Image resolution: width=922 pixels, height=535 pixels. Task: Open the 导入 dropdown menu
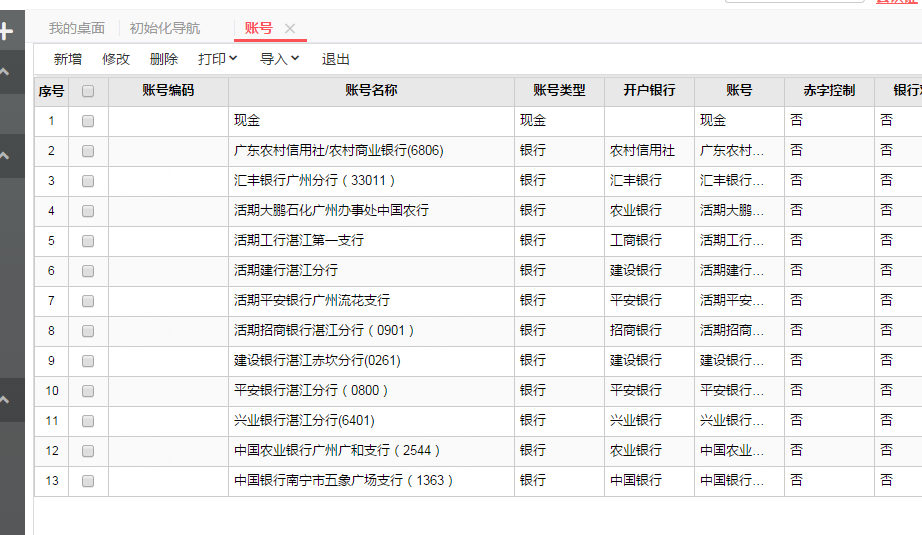(280, 59)
